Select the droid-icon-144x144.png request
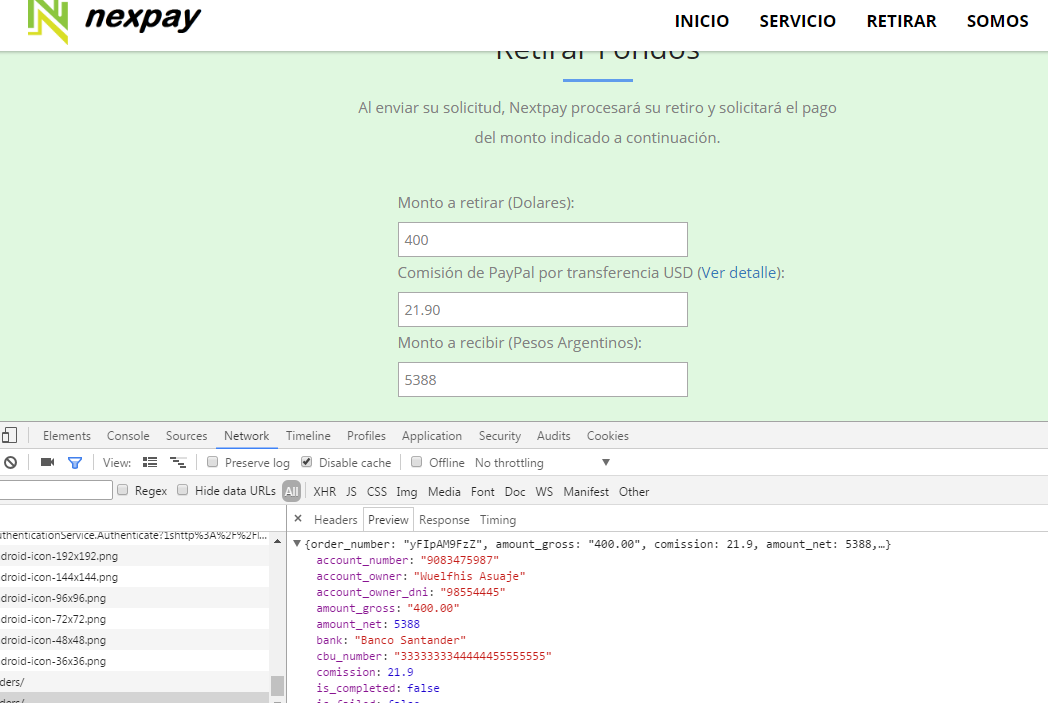The height and width of the screenshot is (703, 1048). tap(134, 577)
